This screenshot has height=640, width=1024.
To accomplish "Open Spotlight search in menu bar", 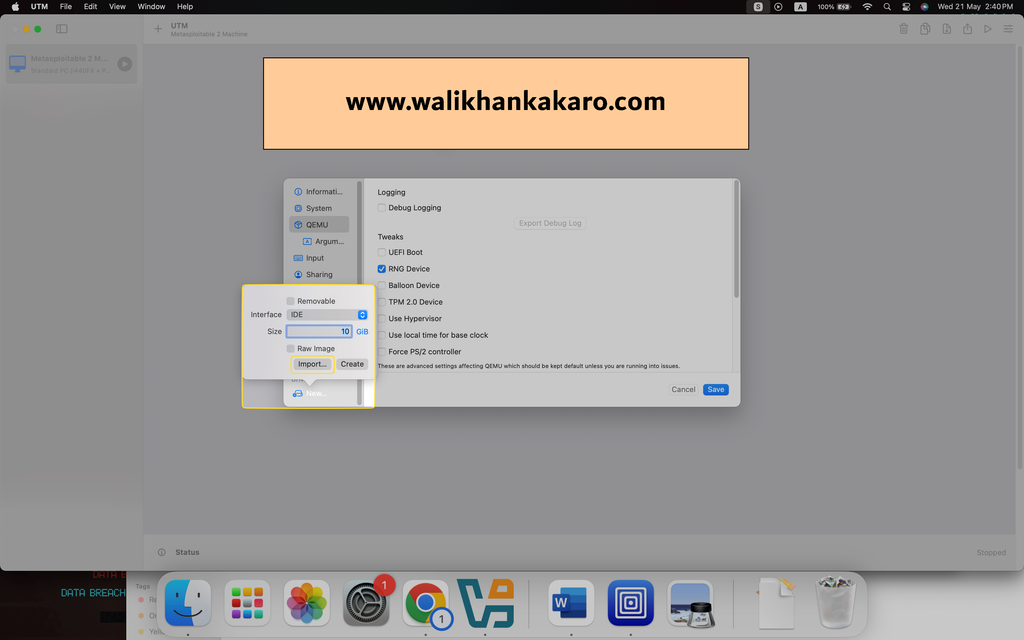I will coord(887,7).
